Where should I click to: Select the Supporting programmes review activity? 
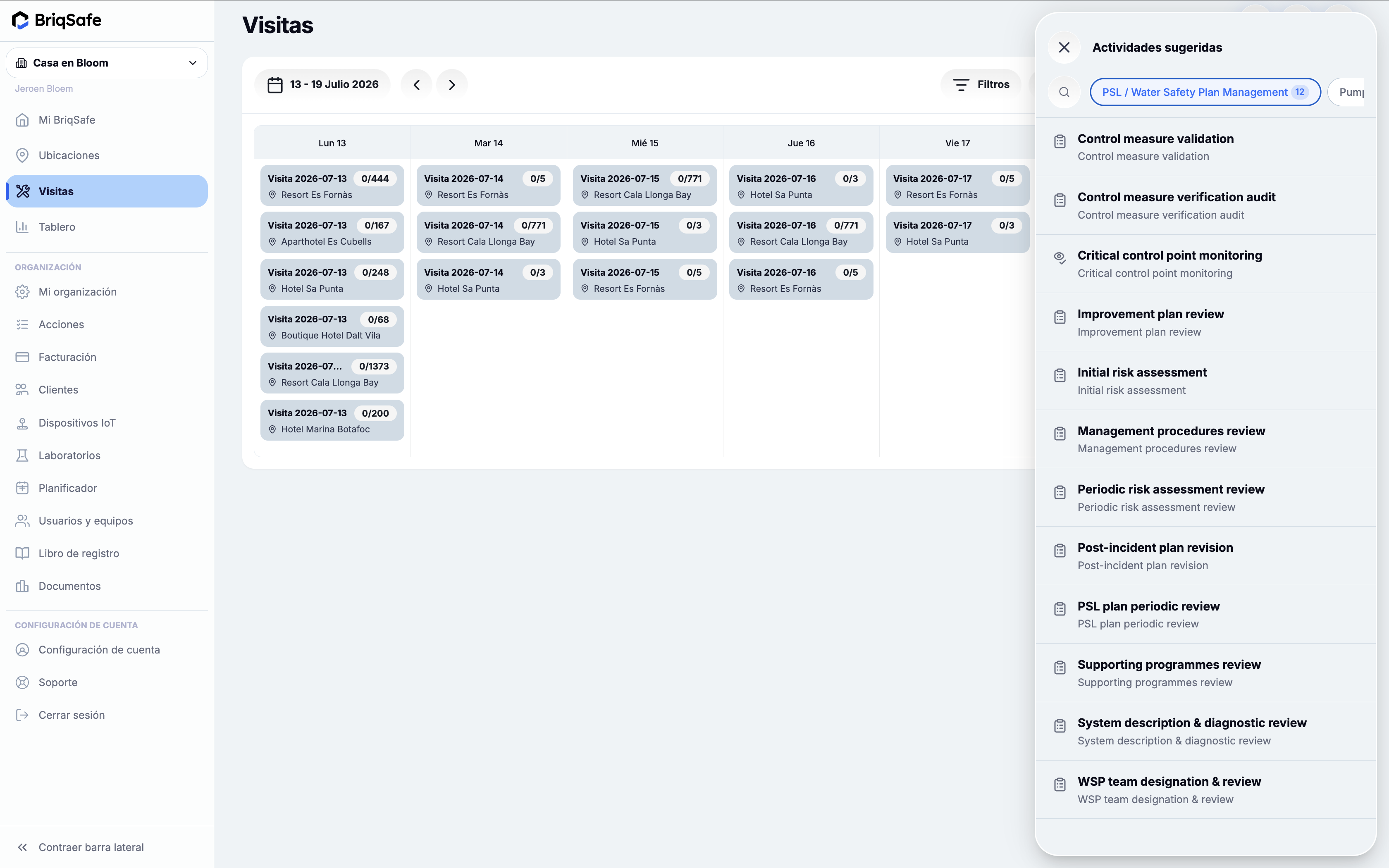click(1206, 673)
